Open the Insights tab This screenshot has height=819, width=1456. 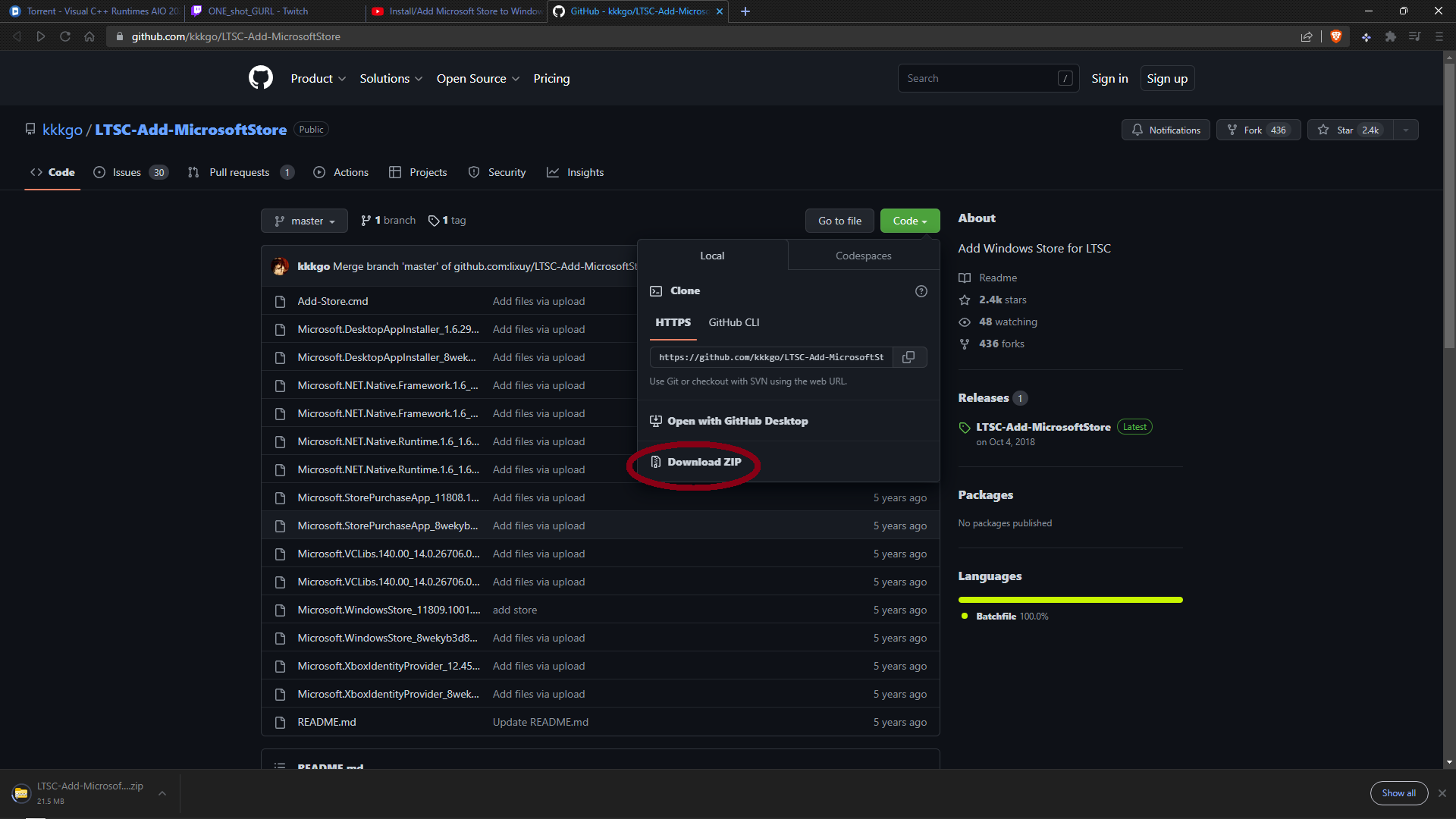pos(576,173)
